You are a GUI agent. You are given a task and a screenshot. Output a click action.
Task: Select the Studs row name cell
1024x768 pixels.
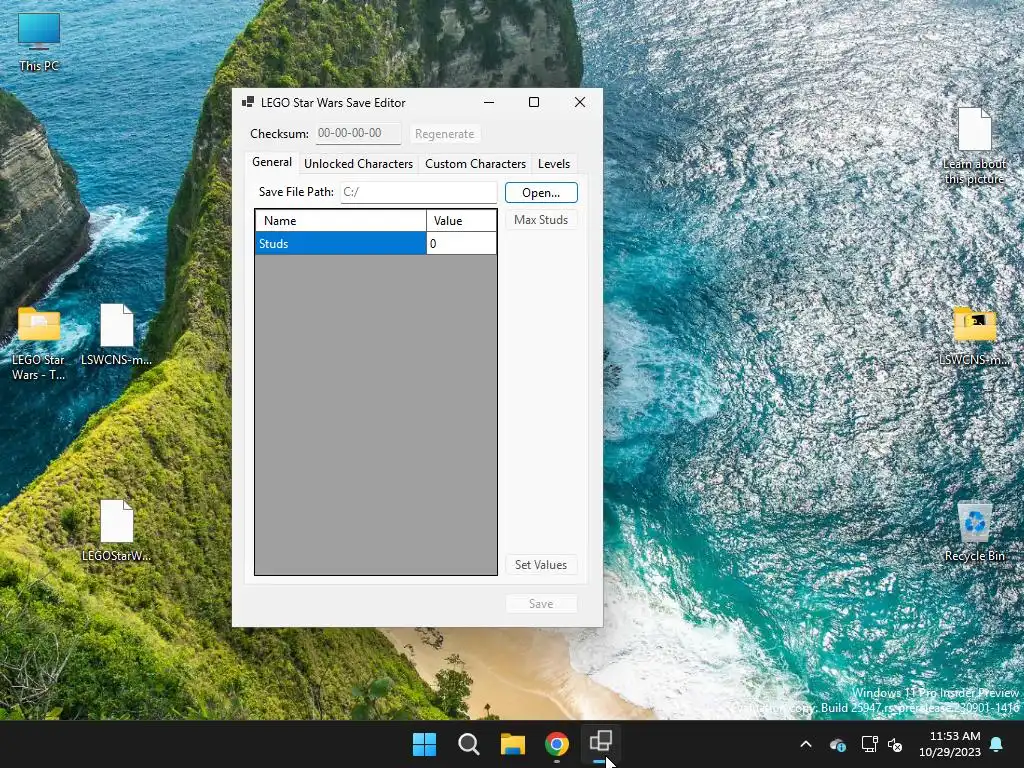(340, 244)
